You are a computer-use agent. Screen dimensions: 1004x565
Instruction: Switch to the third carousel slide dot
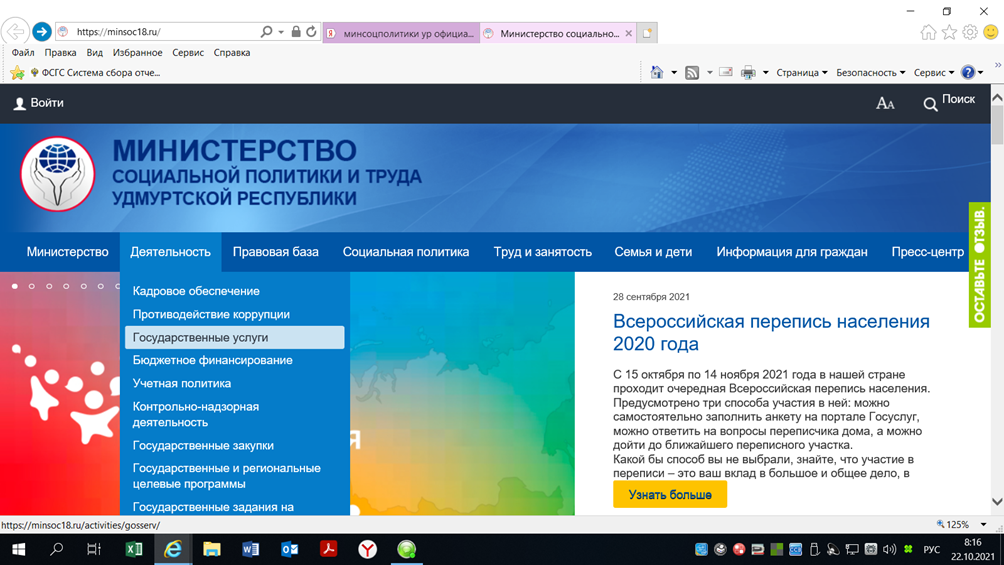(x=49, y=286)
